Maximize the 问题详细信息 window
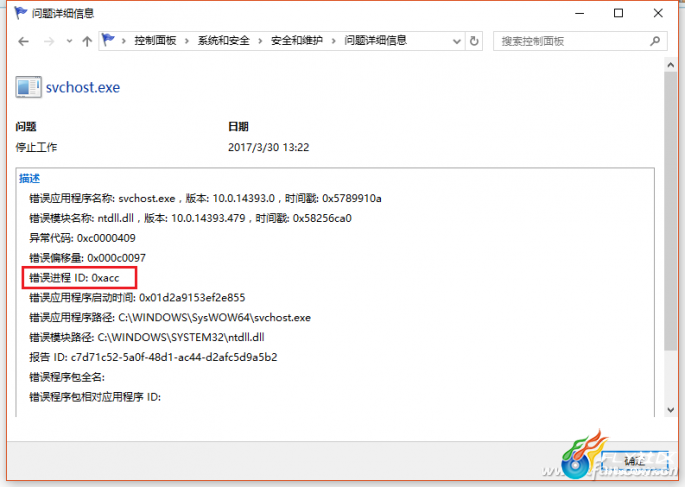The image size is (685, 487). (x=619, y=13)
